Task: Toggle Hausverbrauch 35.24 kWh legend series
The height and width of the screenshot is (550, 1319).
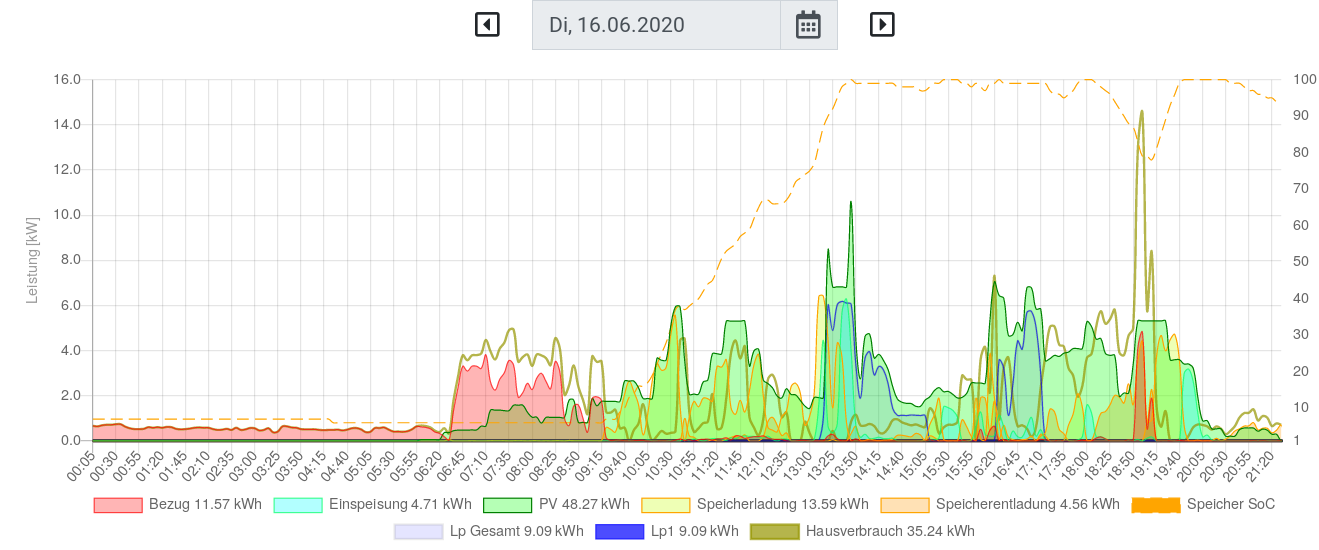Action: tap(863, 531)
